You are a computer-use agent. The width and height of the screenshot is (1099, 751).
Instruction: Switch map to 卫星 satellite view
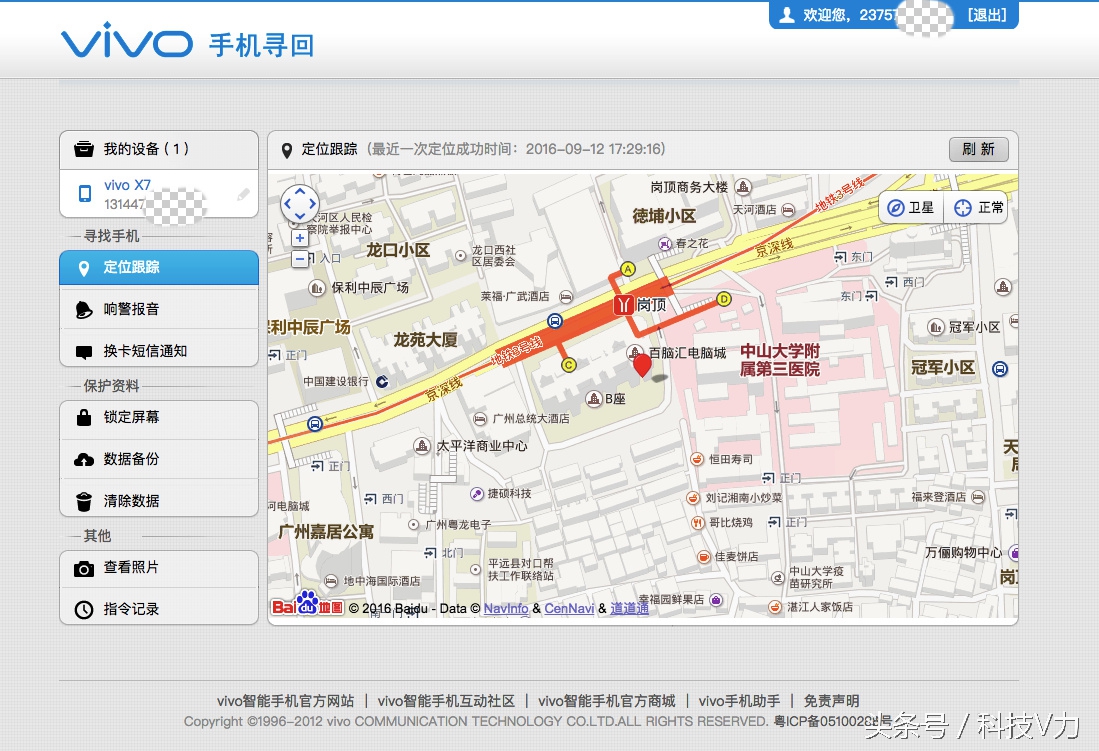[x=911, y=207]
